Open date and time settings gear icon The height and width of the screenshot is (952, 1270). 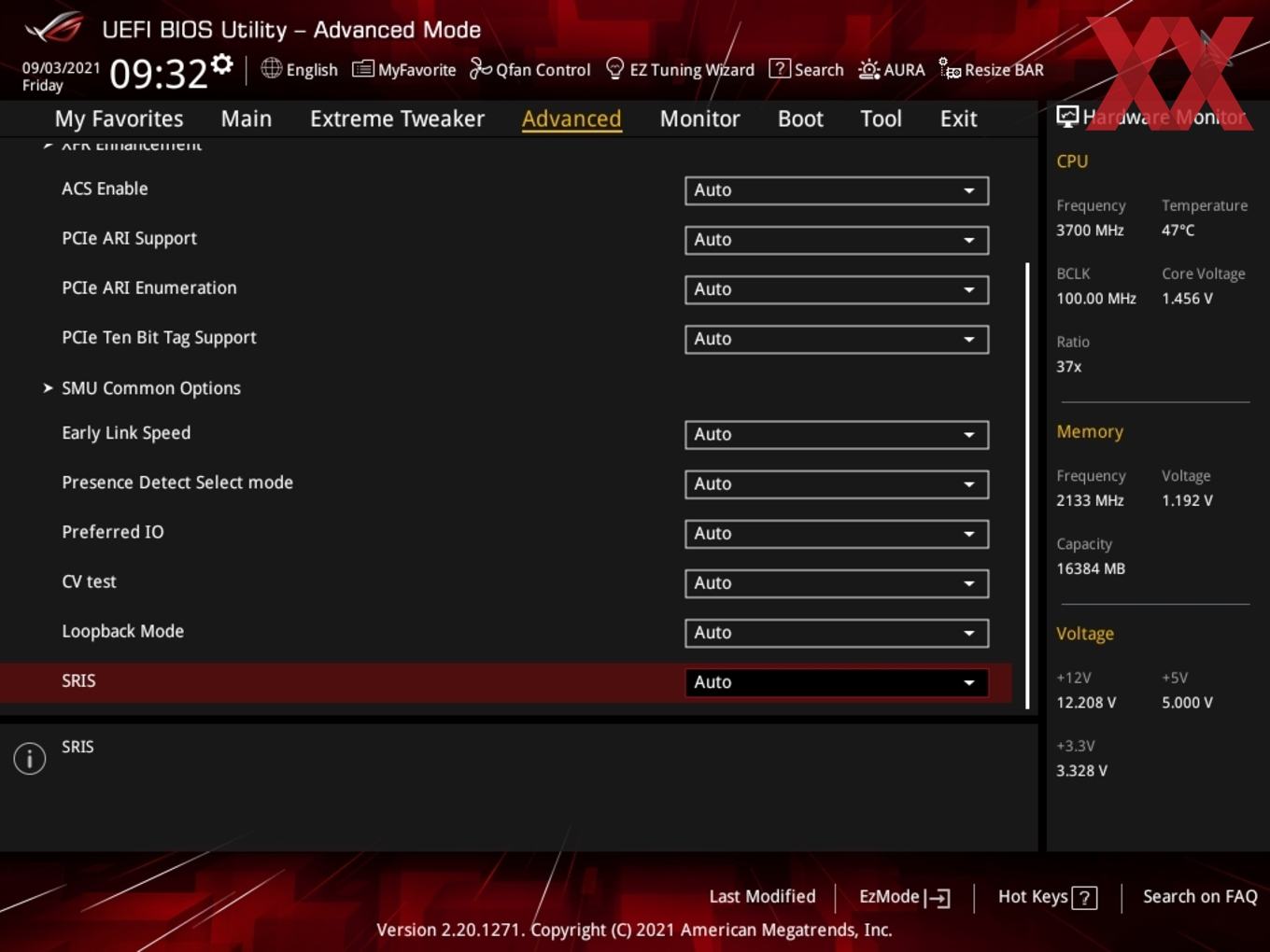pos(222,64)
